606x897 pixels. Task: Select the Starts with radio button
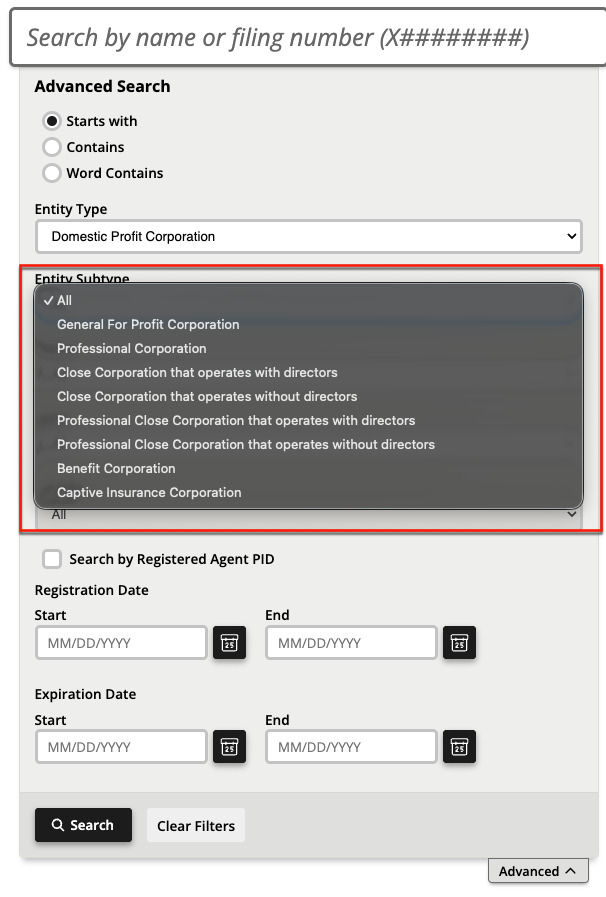pos(52,121)
